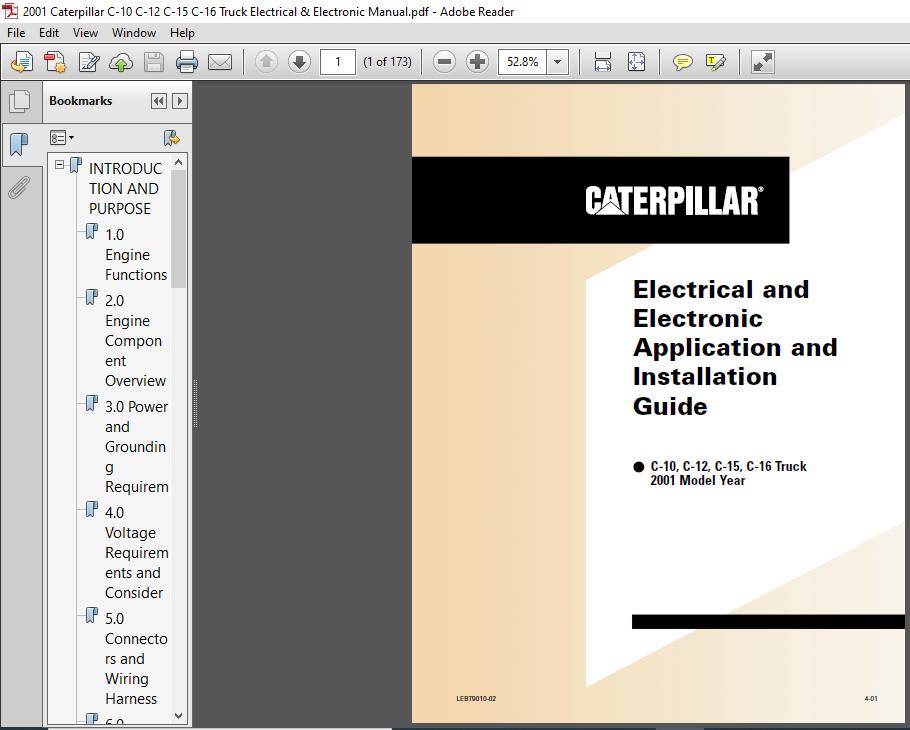Viewport: 910px width, 730px height.
Task: Click the navigation pane splitter grip handle
Action: click(x=196, y=404)
